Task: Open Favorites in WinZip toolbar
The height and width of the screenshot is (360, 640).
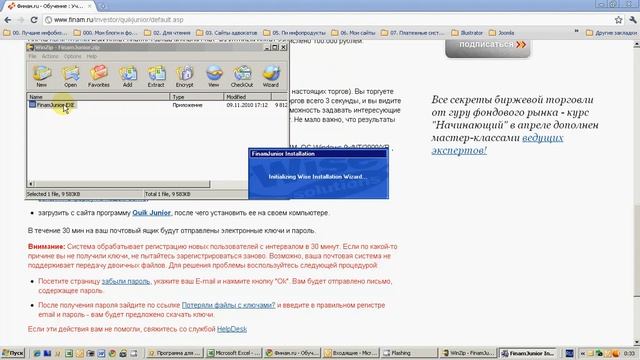Action: tap(99, 76)
